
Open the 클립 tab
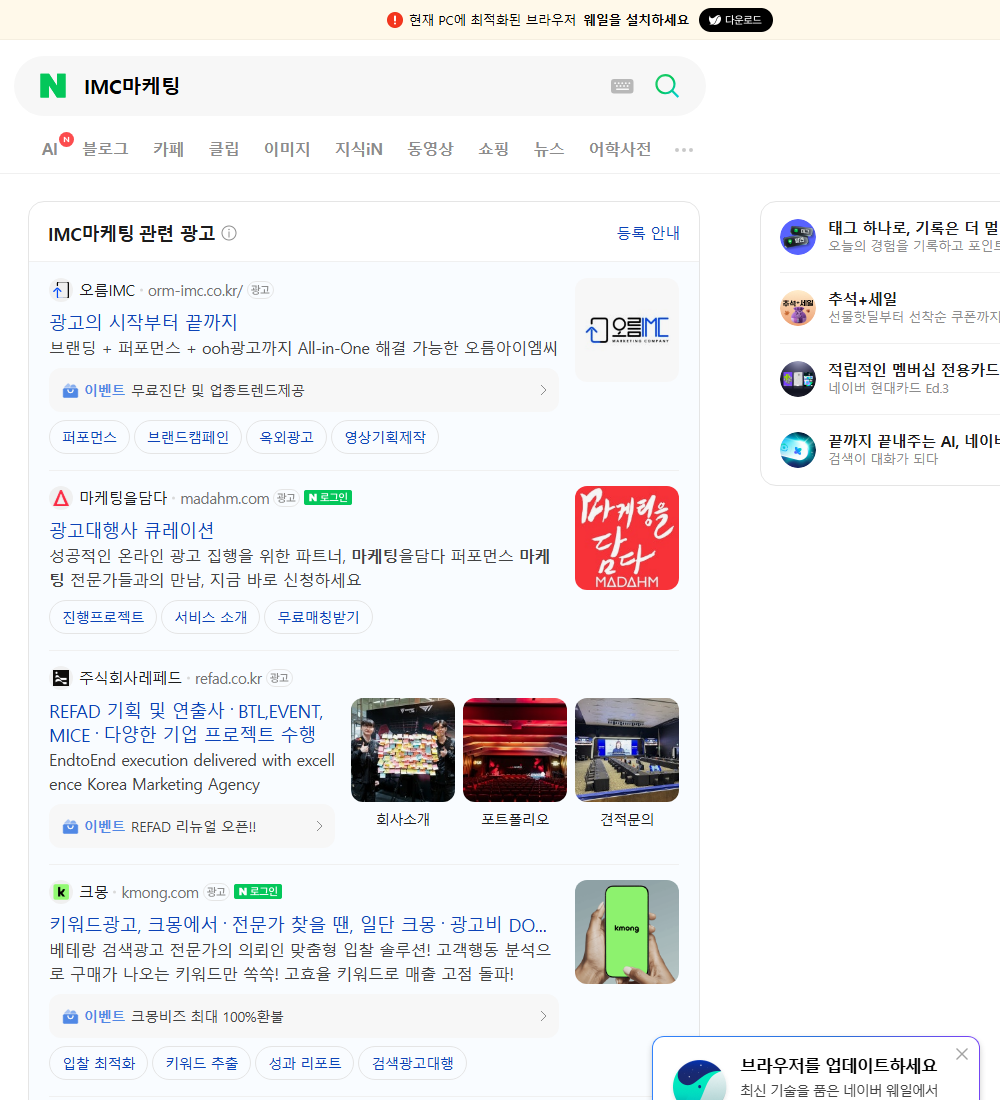(224, 149)
